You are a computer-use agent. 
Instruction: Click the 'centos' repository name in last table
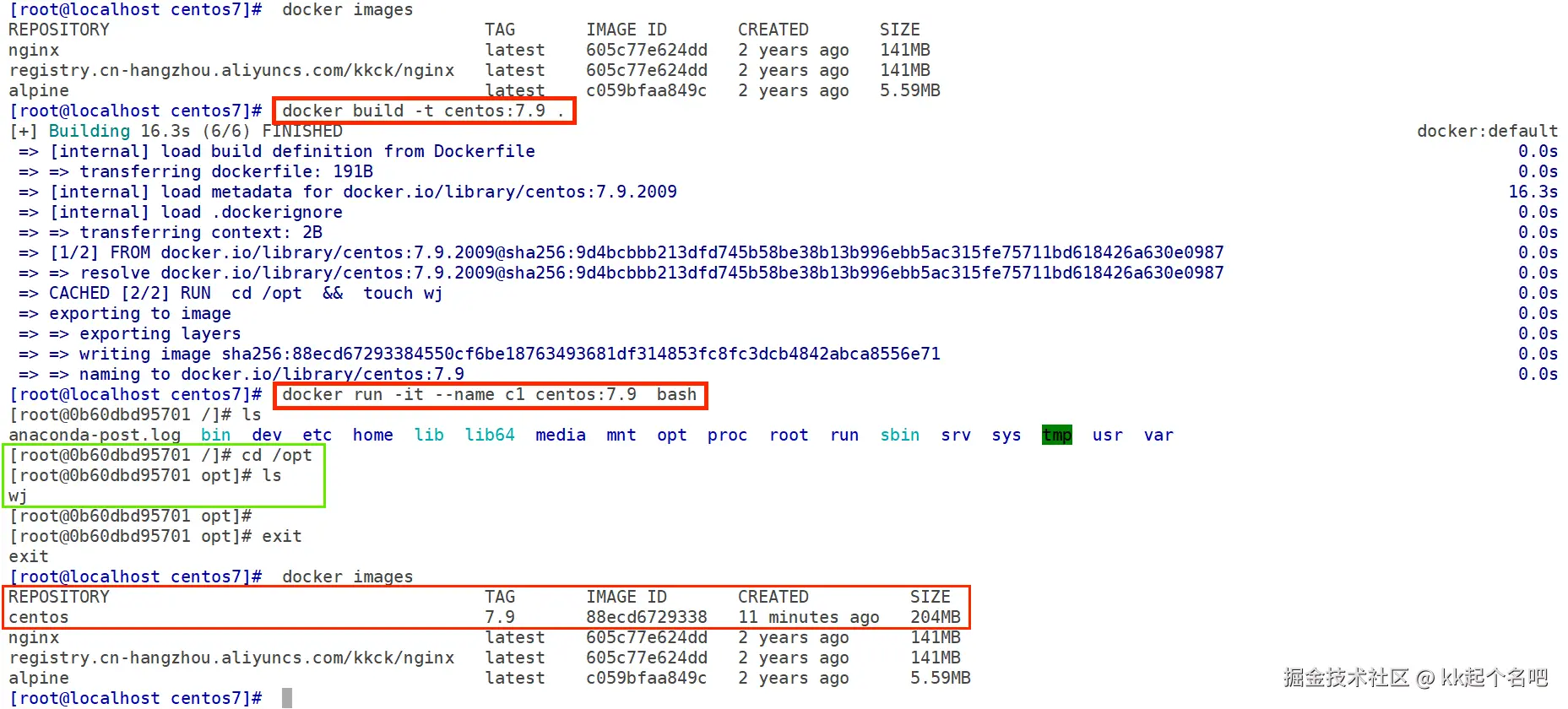click(x=39, y=617)
